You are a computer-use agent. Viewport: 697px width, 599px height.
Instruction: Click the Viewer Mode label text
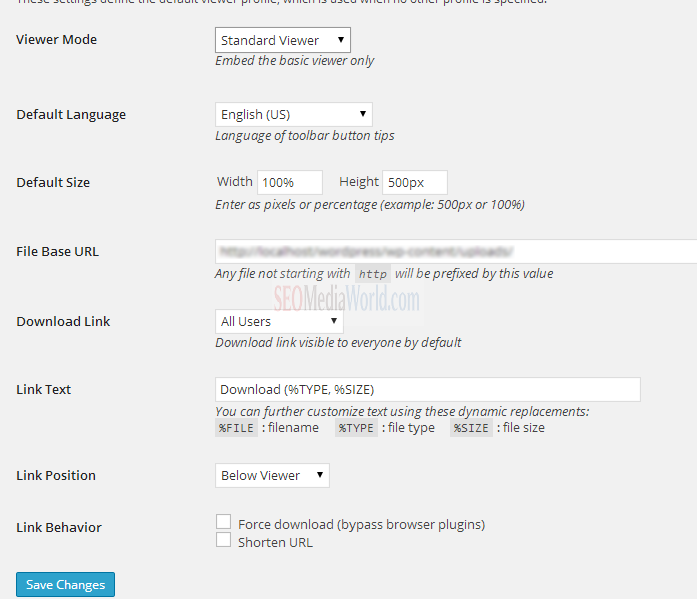57,40
